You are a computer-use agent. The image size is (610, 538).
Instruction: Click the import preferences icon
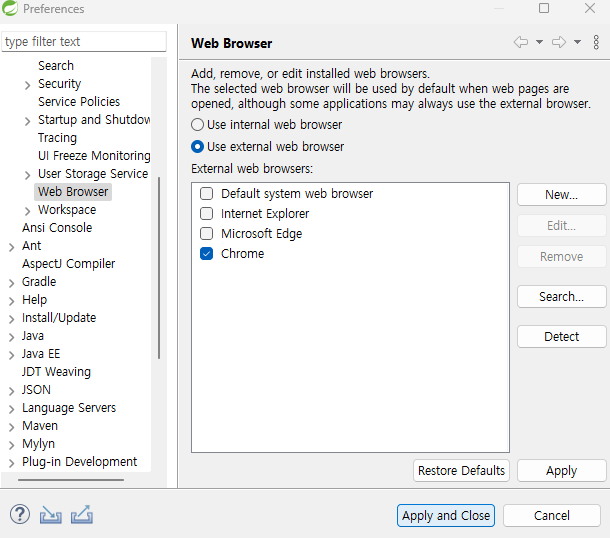click(51, 515)
